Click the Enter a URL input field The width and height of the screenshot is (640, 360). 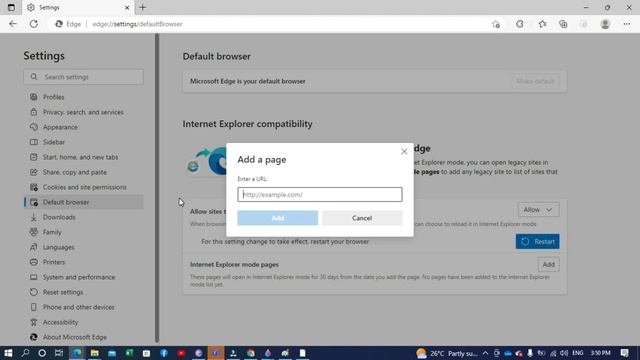point(320,194)
